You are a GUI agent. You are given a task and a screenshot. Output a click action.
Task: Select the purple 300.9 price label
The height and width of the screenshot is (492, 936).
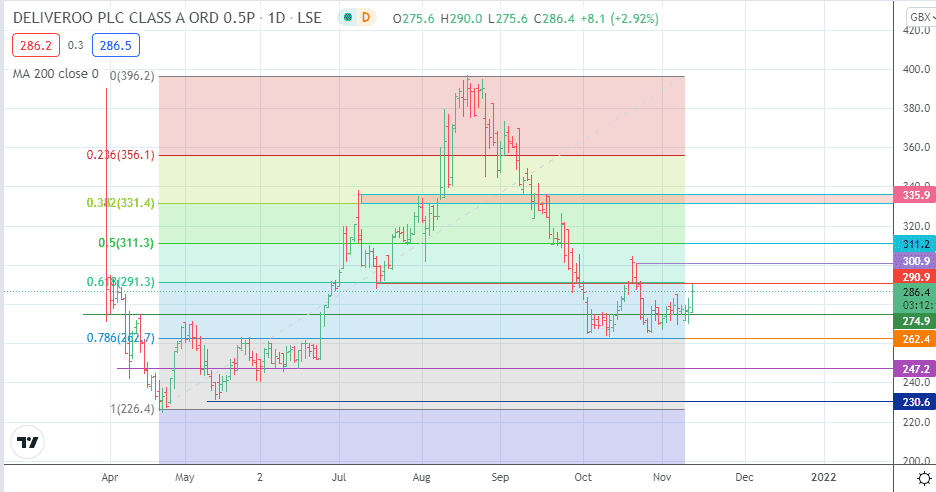click(915, 261)
